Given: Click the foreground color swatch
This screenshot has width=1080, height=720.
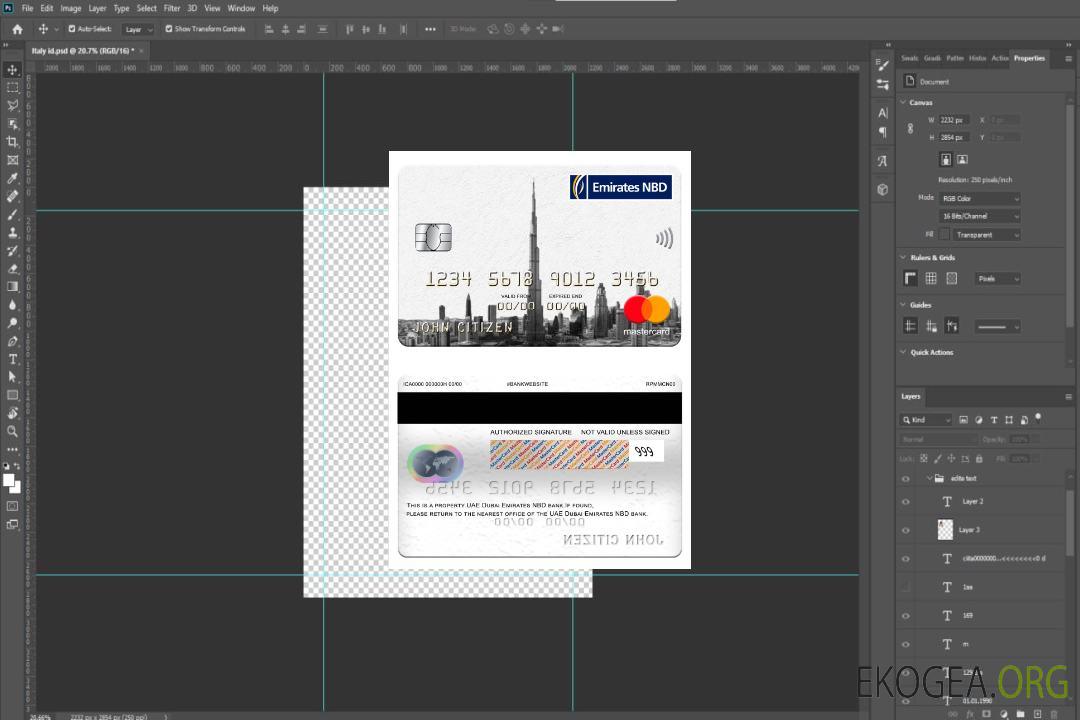Looking at the screenshot, I should click(x=9, y=480).
